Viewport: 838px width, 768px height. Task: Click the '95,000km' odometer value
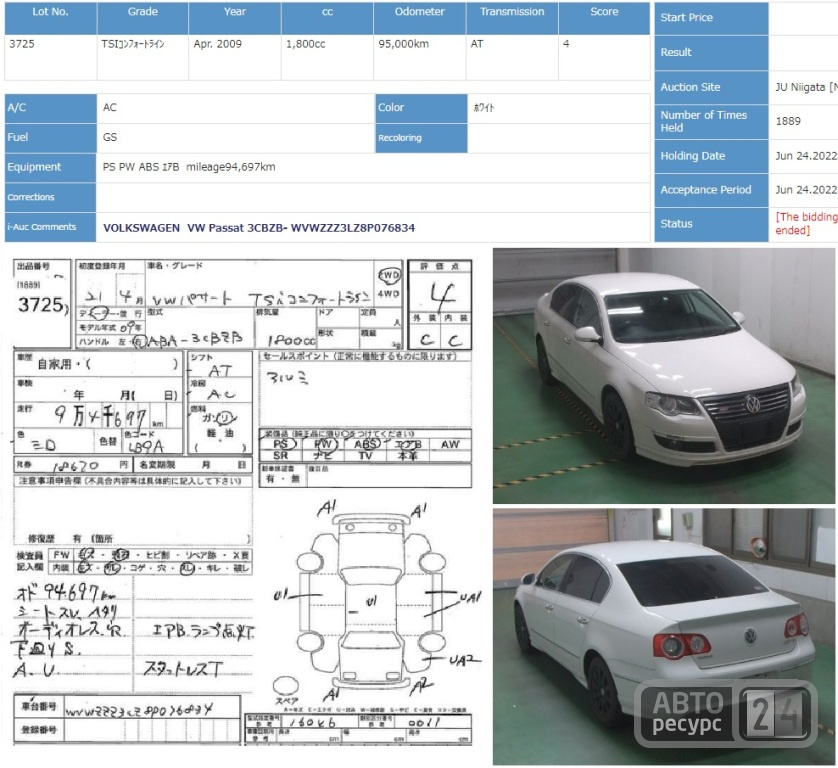[x=404, y=44]
